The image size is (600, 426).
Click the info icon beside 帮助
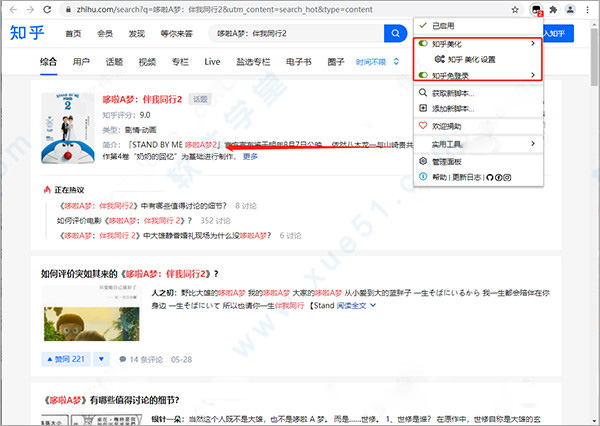423,176
